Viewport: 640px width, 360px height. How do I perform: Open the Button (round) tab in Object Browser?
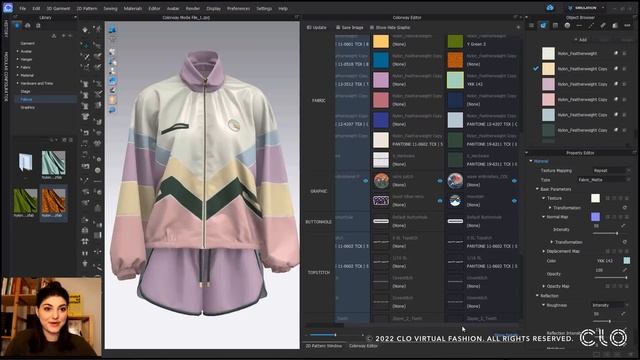(567, 25)
